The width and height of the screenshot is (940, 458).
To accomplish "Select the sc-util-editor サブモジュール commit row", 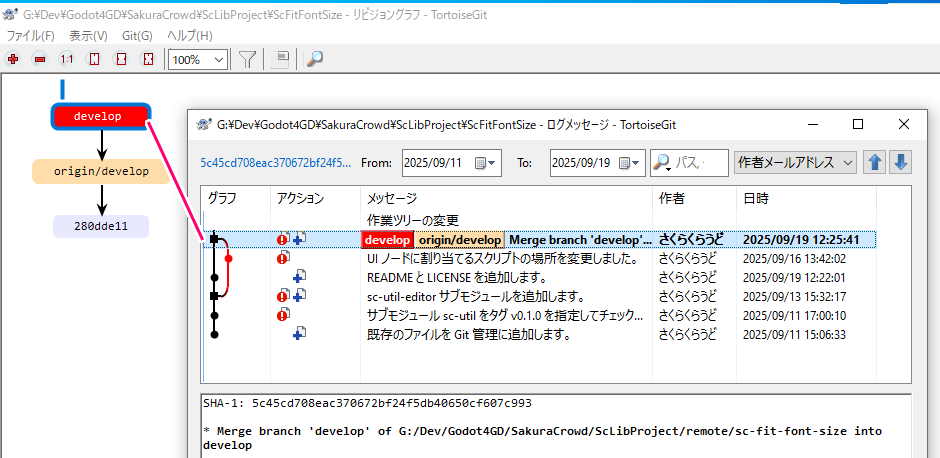I will [x=540, y=297].
